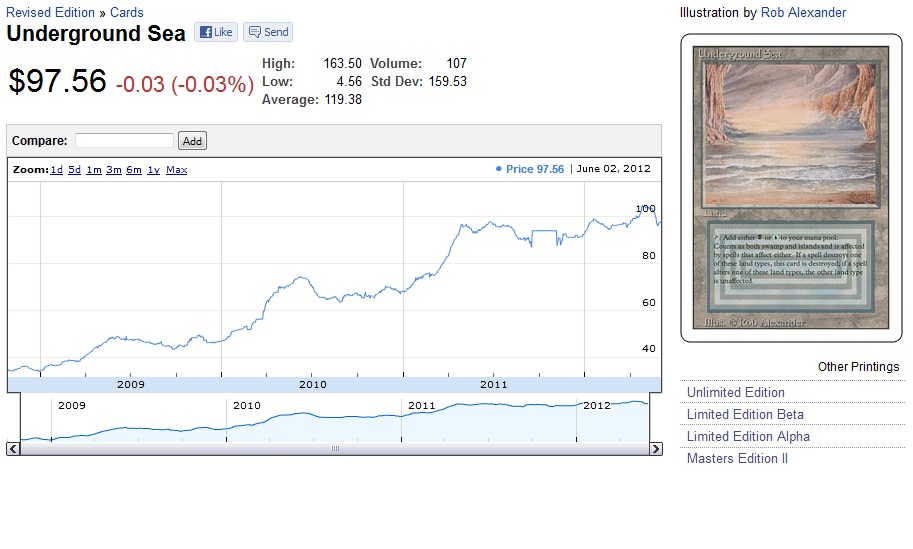Set chart zoom to 3m
The height and width of the screenshot is (549, 913).
[114, 170]
